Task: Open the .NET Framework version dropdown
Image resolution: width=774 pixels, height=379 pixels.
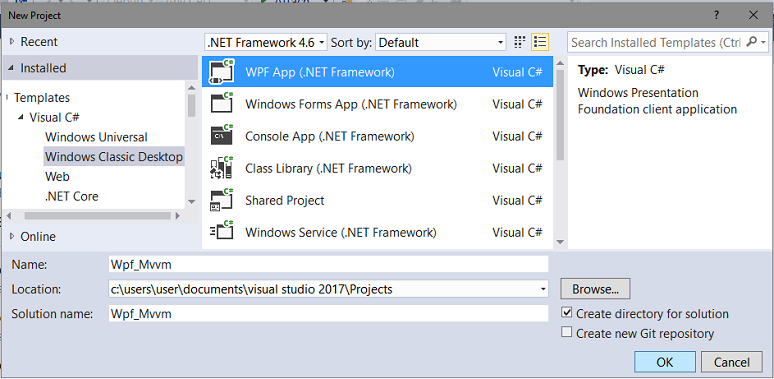Action: (x=266, y=42)
